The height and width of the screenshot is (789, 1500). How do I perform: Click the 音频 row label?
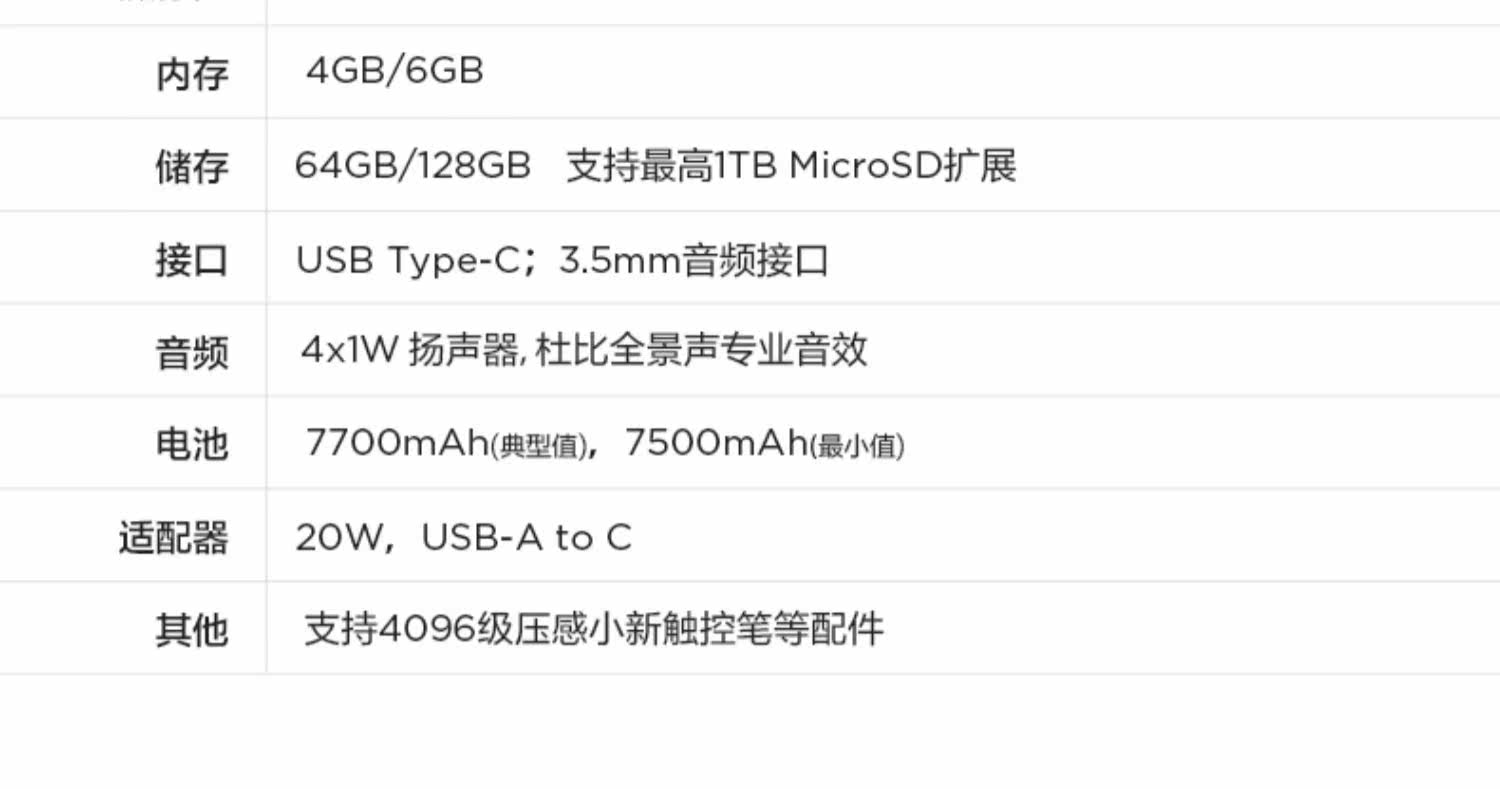pos(192,352)
